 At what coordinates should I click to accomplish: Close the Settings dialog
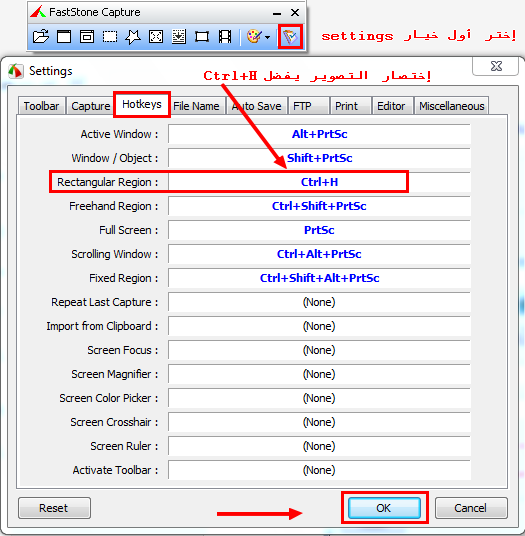click(496, 66)
